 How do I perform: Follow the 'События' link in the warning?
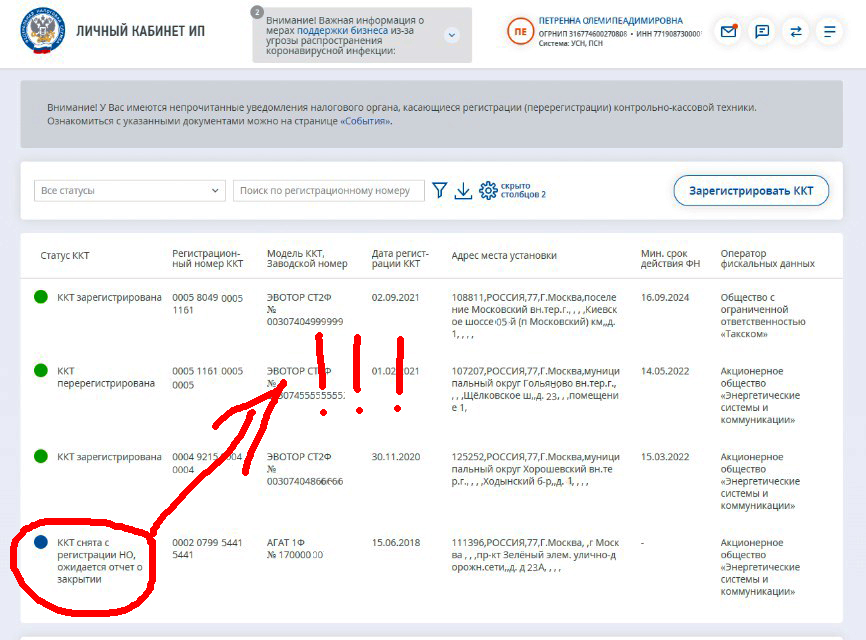coord(365,121)
